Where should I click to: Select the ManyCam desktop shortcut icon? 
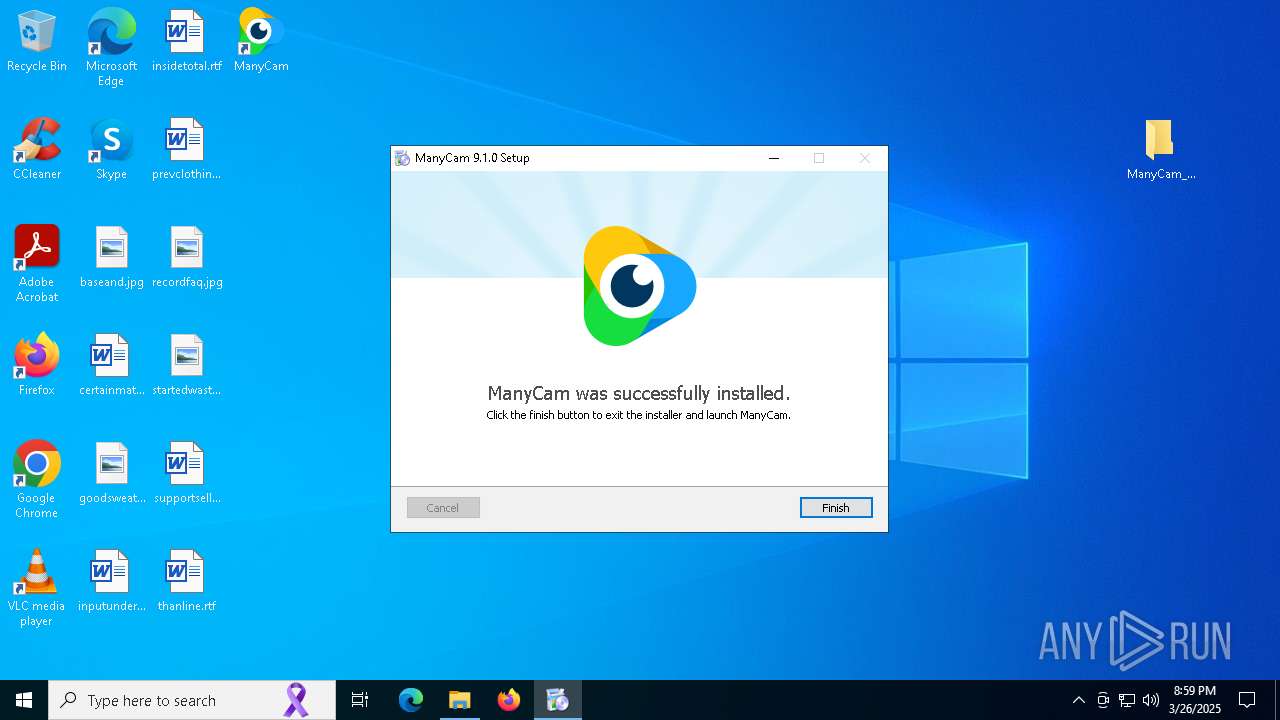pyautogui.click(x=261, y=41)
